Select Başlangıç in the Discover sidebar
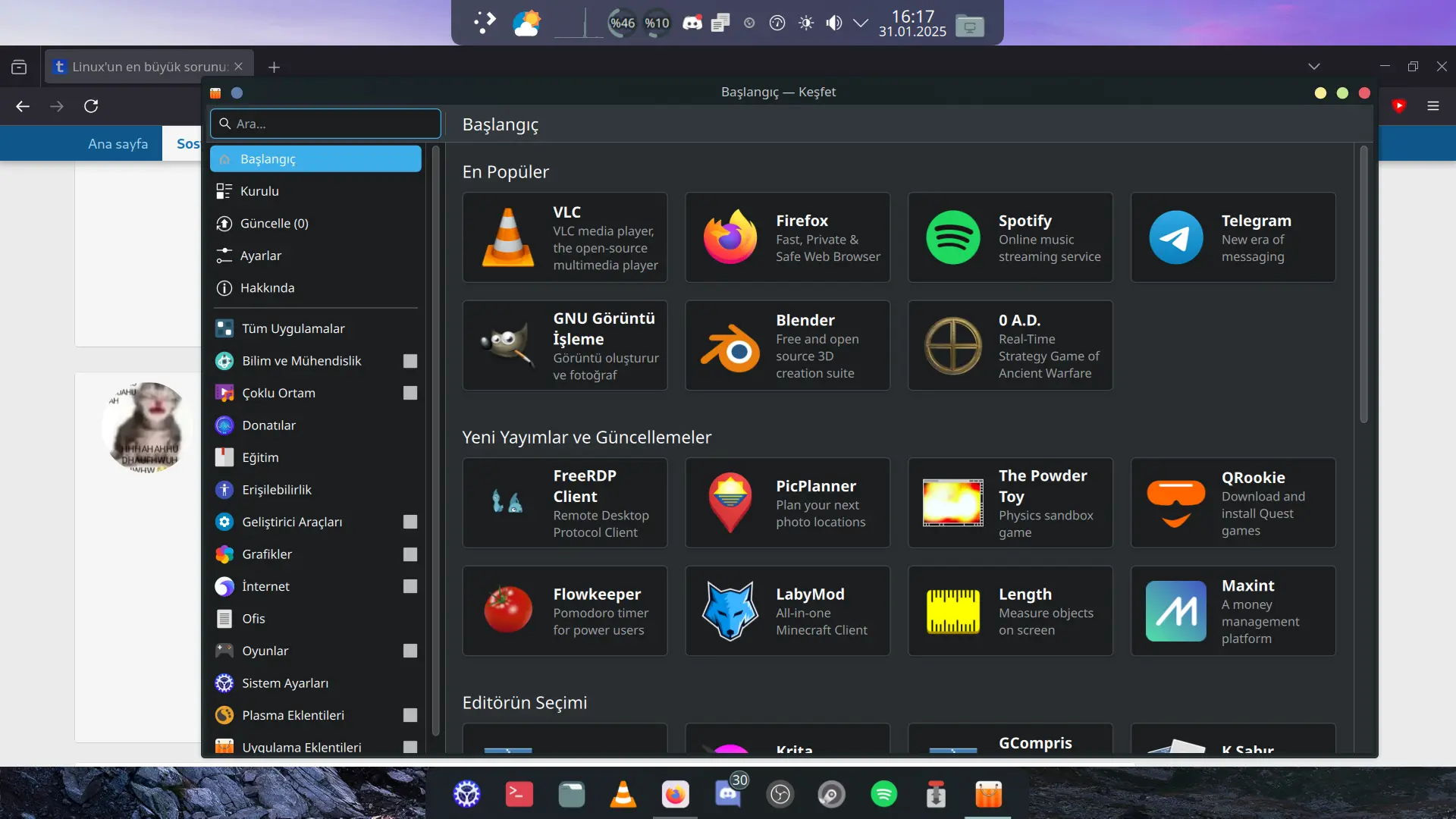The height and width of the screenshot is (819, 1456). click(315, 159)
